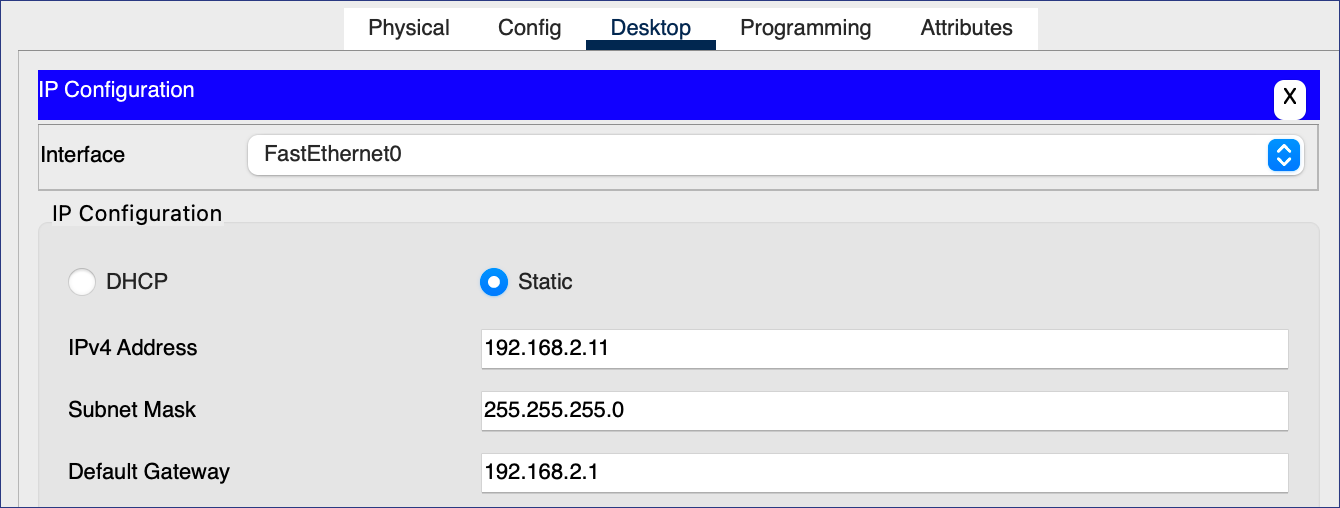Open the Config tab

(529, 28)
